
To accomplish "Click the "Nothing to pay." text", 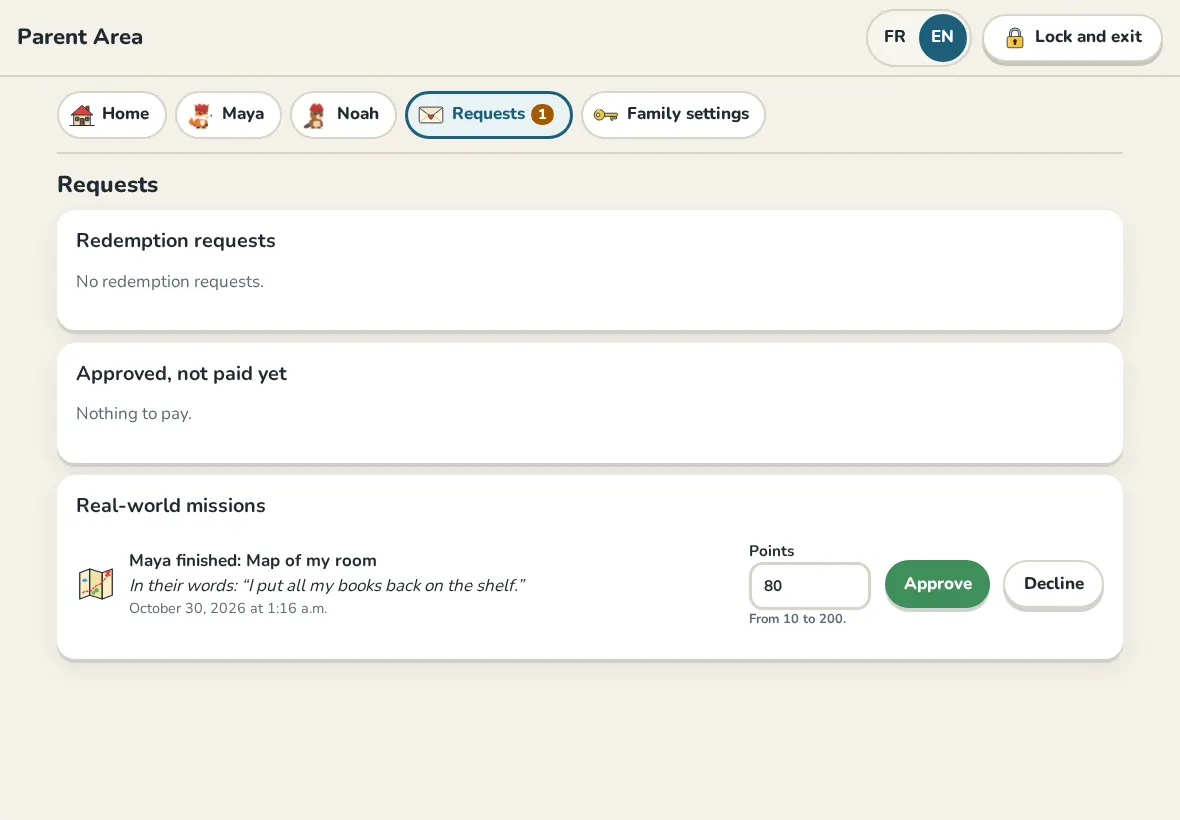I will 134,414.
